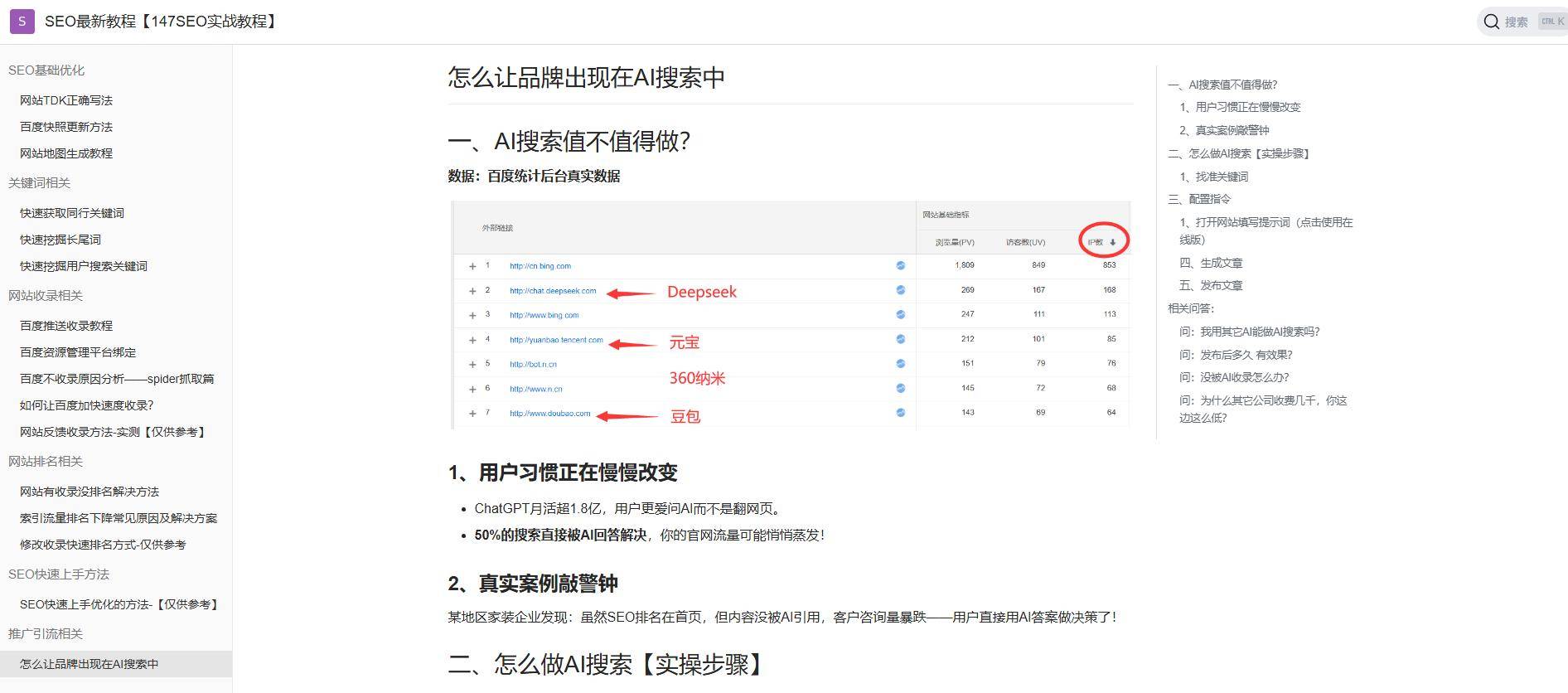Click the Baidu statistics table screenshot image

pos(791,315)
